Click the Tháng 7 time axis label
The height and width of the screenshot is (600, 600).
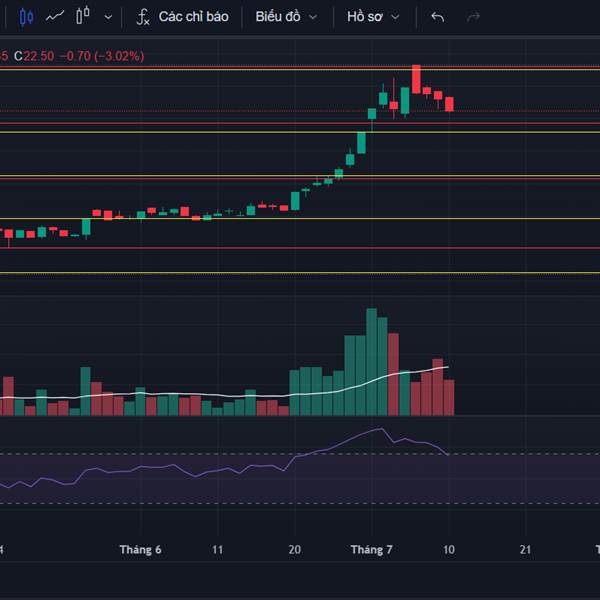point(372,550)
